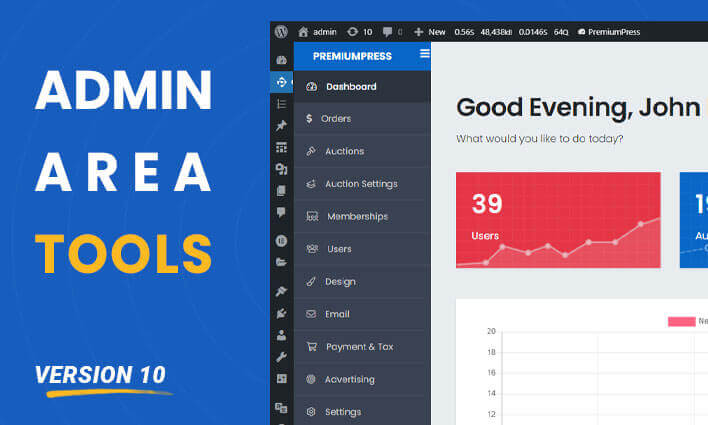Open the PremiumPress admin bar menu
The height and width of the screenshot is (425, 708).
[x=612, y=31]
